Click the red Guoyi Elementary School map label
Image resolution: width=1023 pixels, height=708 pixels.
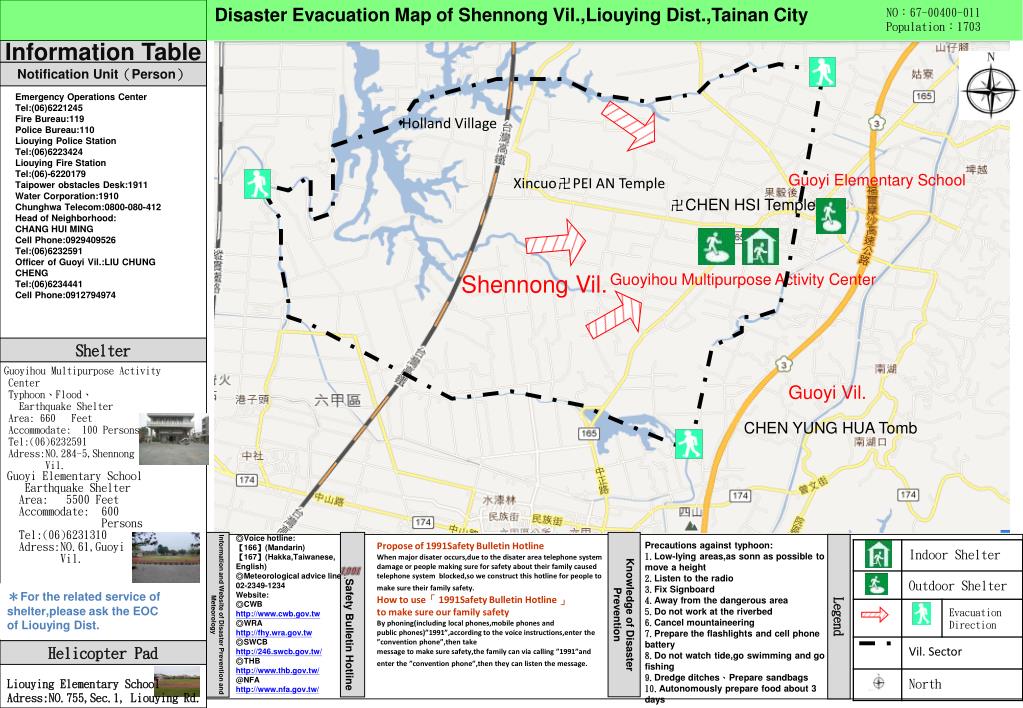[x=877, y=180]
